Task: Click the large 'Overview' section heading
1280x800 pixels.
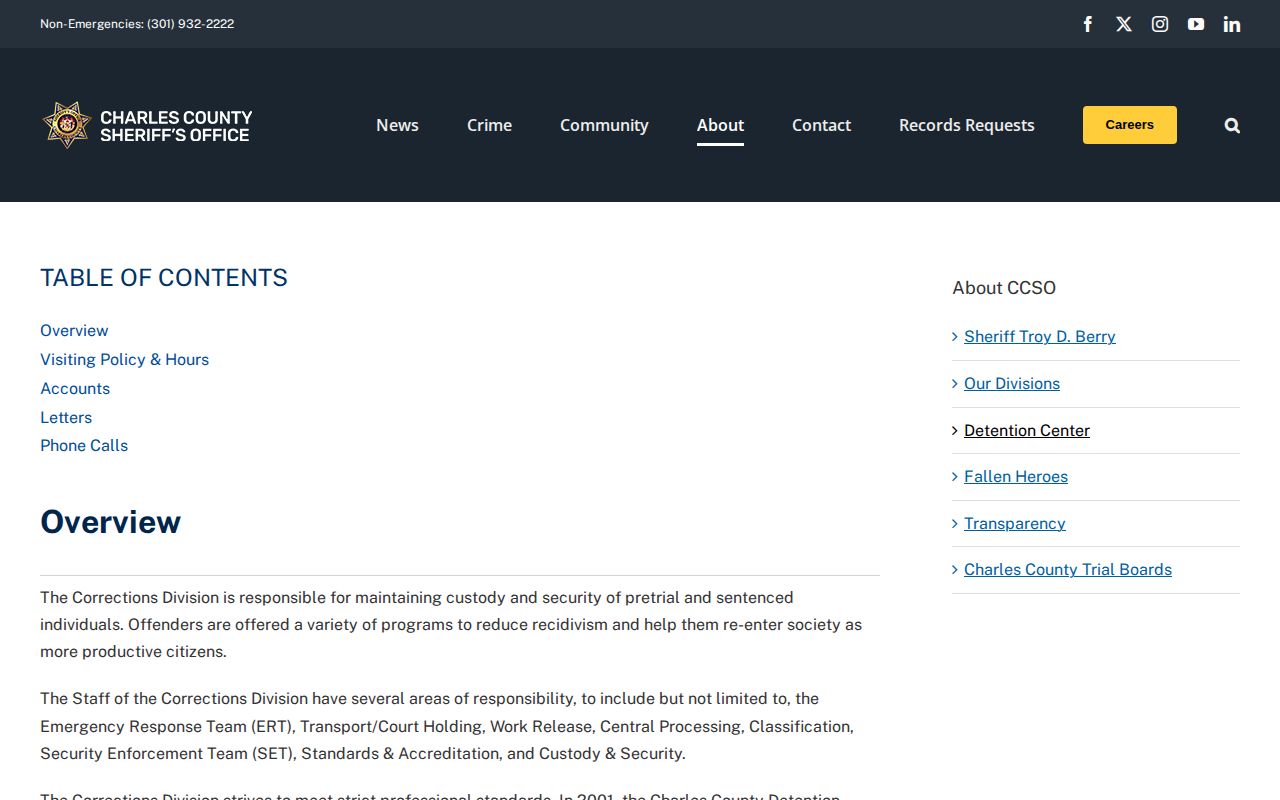Action: 110,522
